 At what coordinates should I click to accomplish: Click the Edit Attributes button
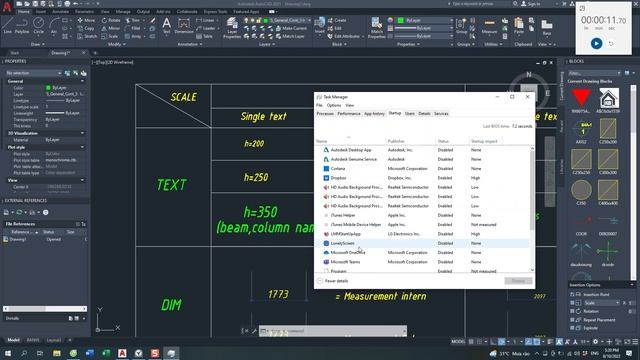[344, 36]
